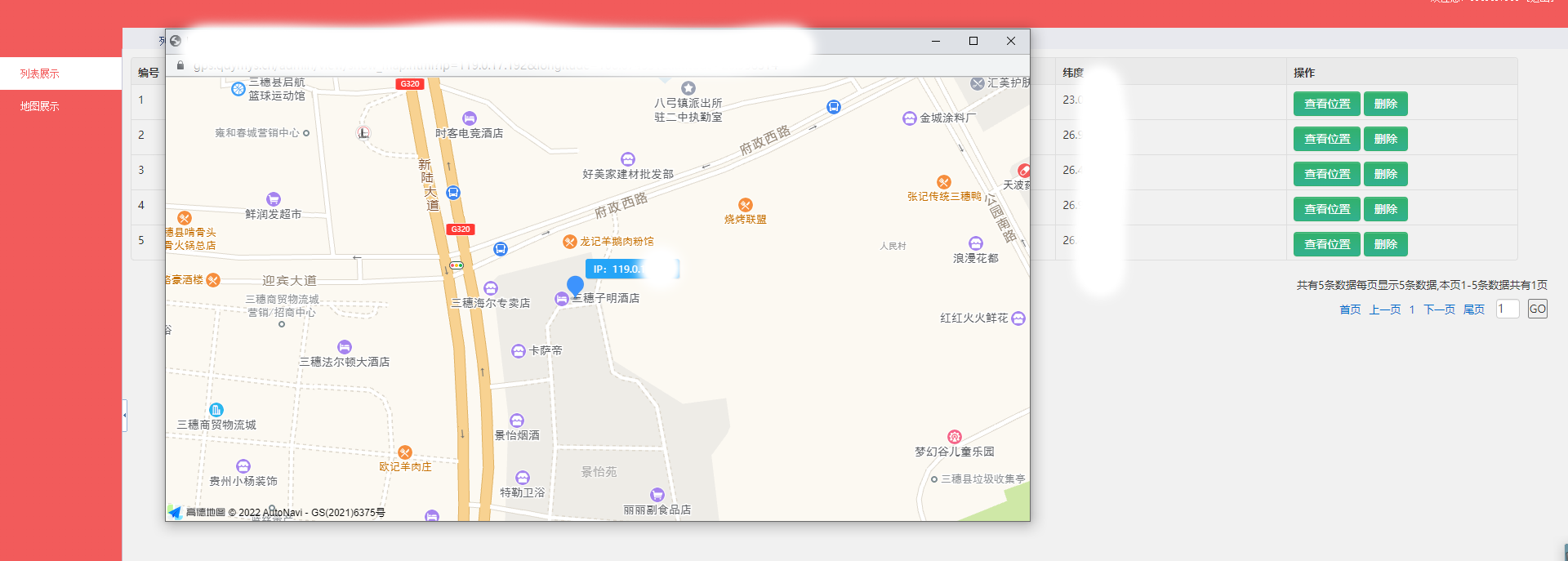Select the 八弓镇派出所 police station star icon
This screenshot has width=1568, height=561.
point(688,88)
